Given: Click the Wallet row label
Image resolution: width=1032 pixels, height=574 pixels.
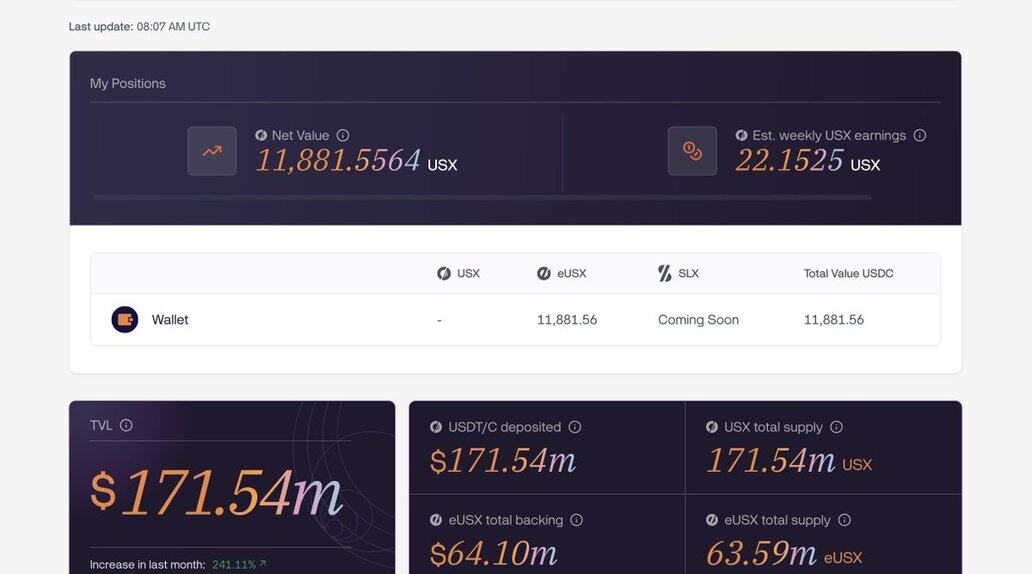Looking at the screenshot, I should pyautogui.click(x=170, y=320).
